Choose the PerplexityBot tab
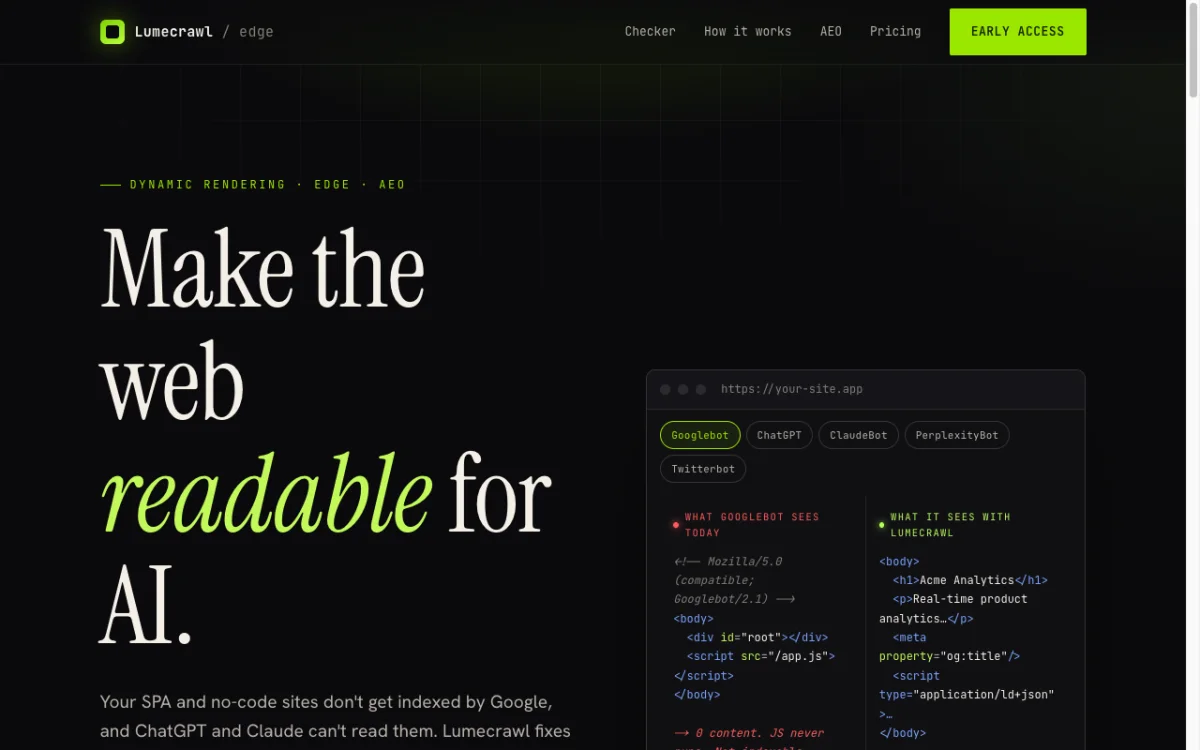The image size is (1200, 750). click(x=957, y=436)
